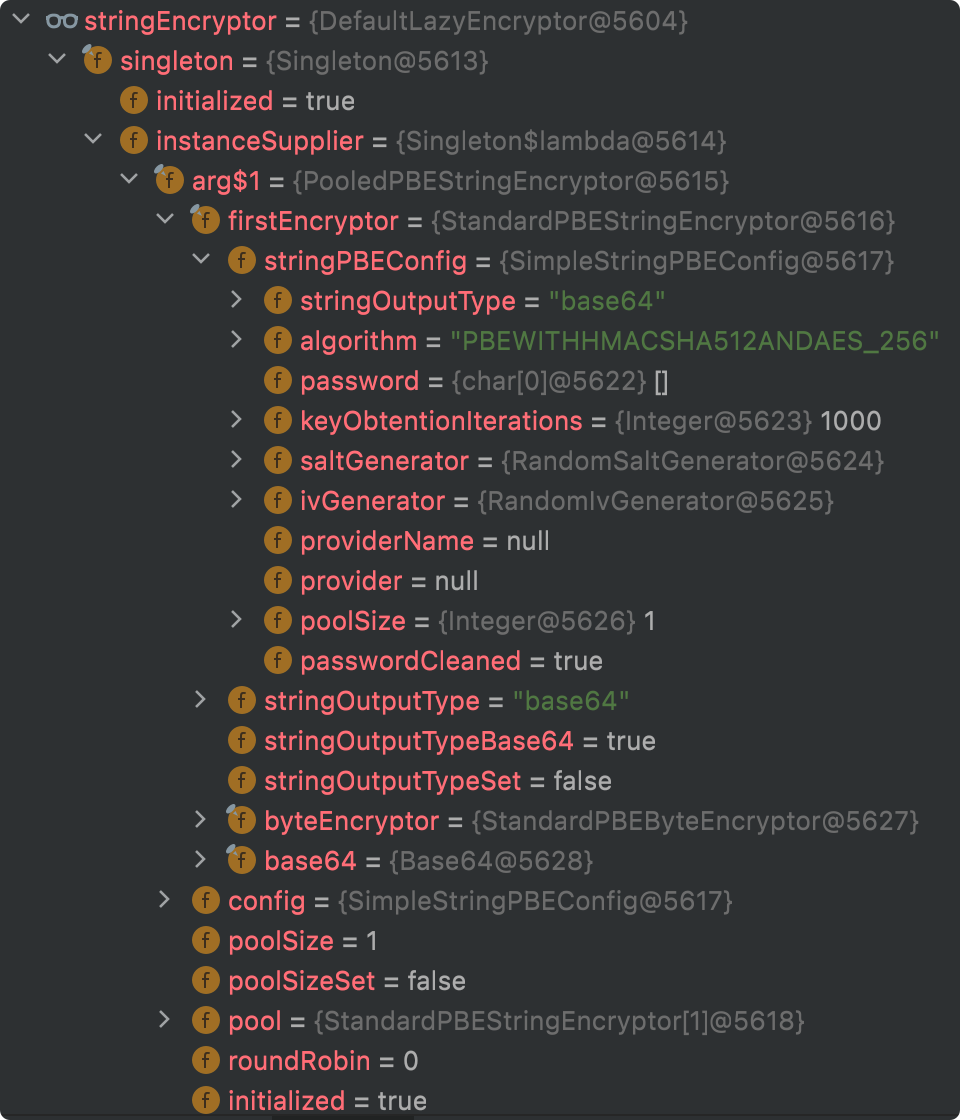Click the field icon next to config

(x=205, y=900)
